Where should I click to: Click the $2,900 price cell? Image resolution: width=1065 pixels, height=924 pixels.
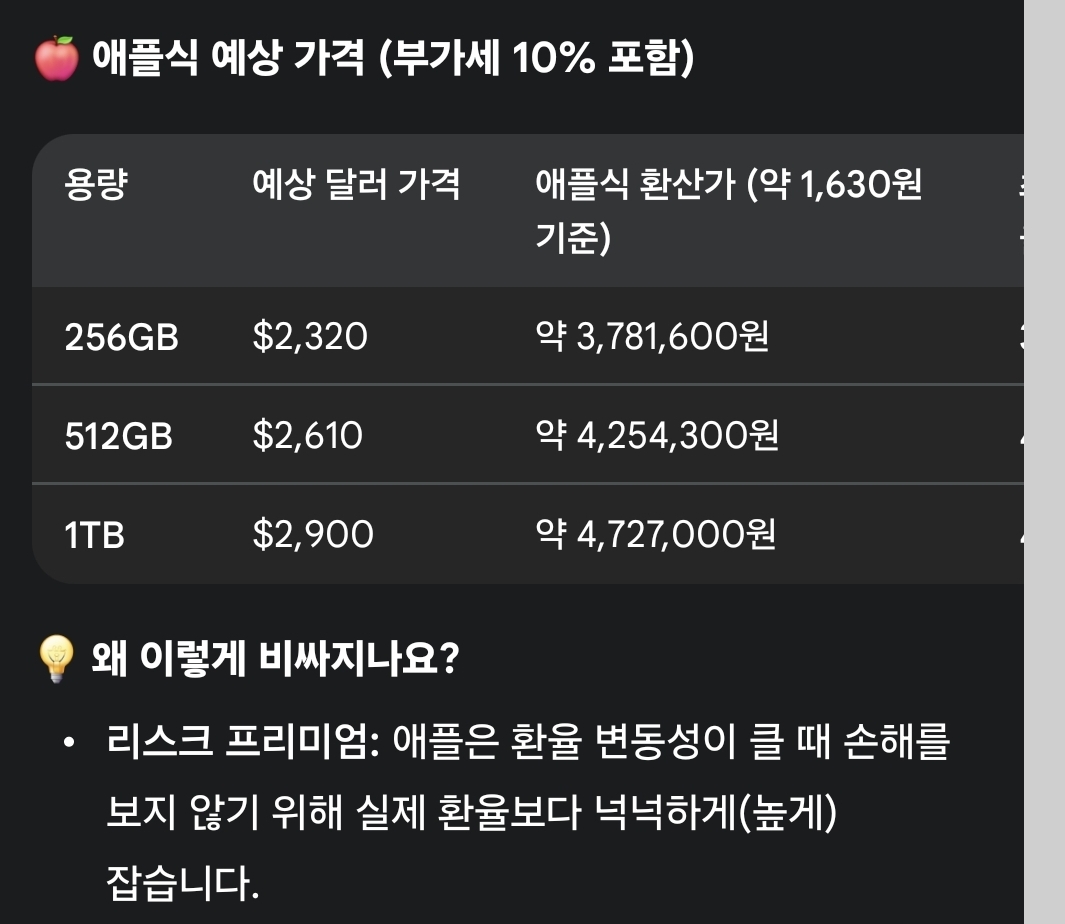pos(313,535)
